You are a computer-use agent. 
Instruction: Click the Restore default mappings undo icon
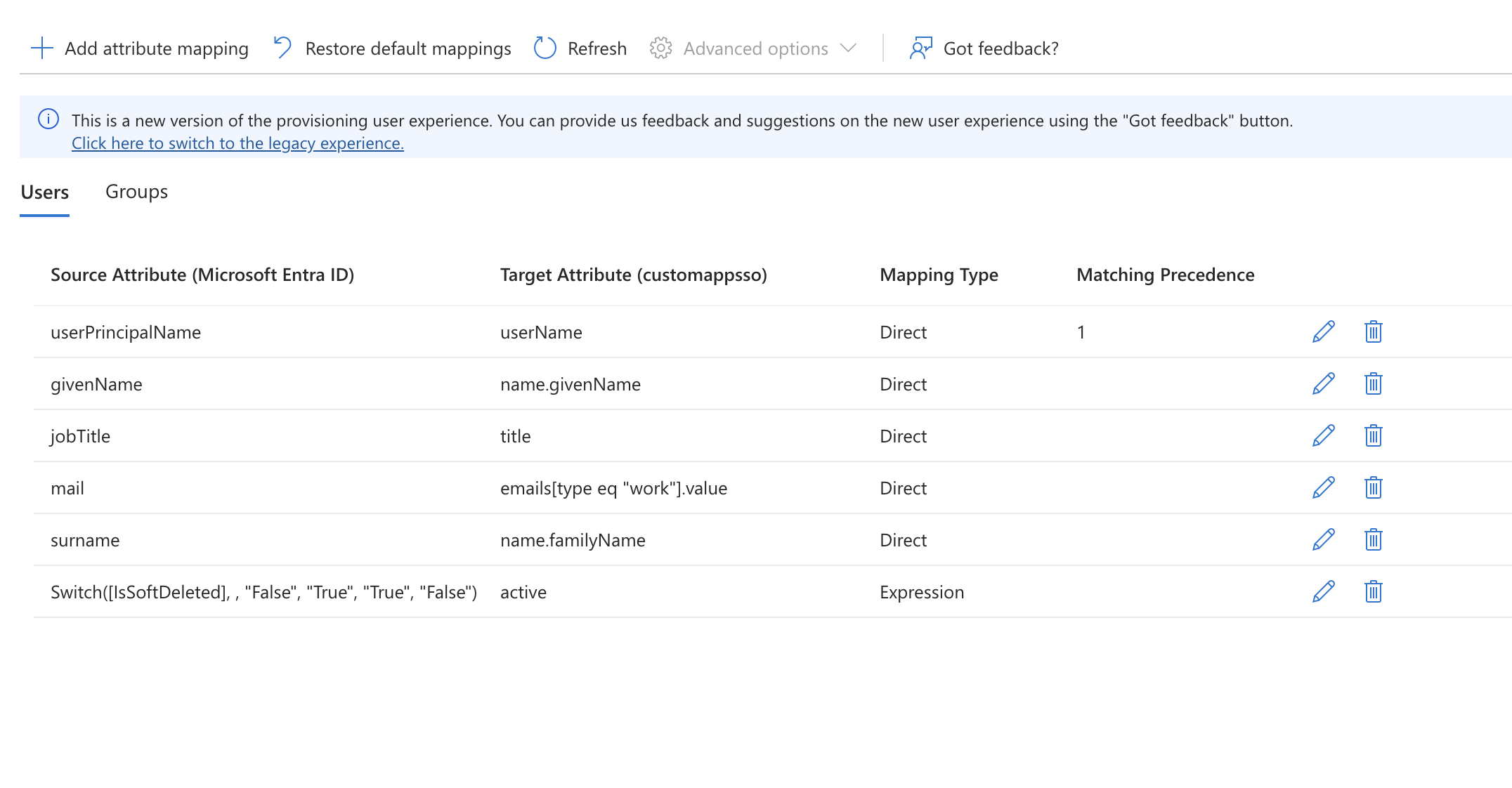[x=282, y=48]
